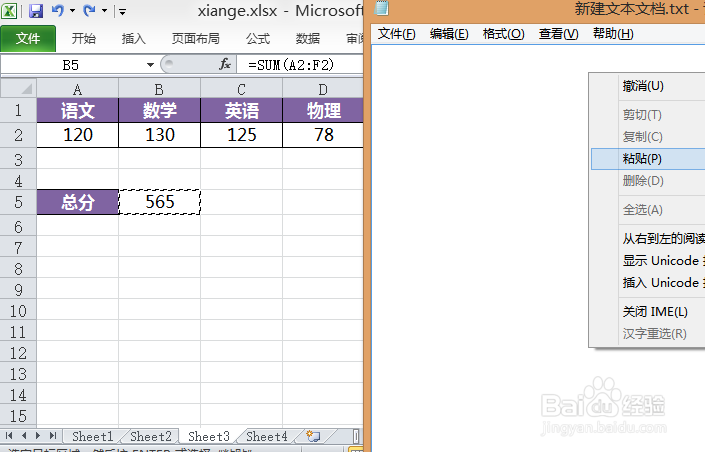Switch to the 插入 ribbon tab

click(134, 39)
